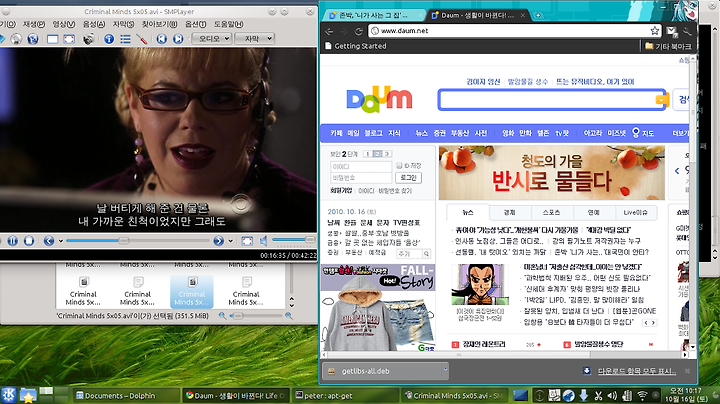Expand the getlibs-all.deb download options arrow

coord(445,369)
